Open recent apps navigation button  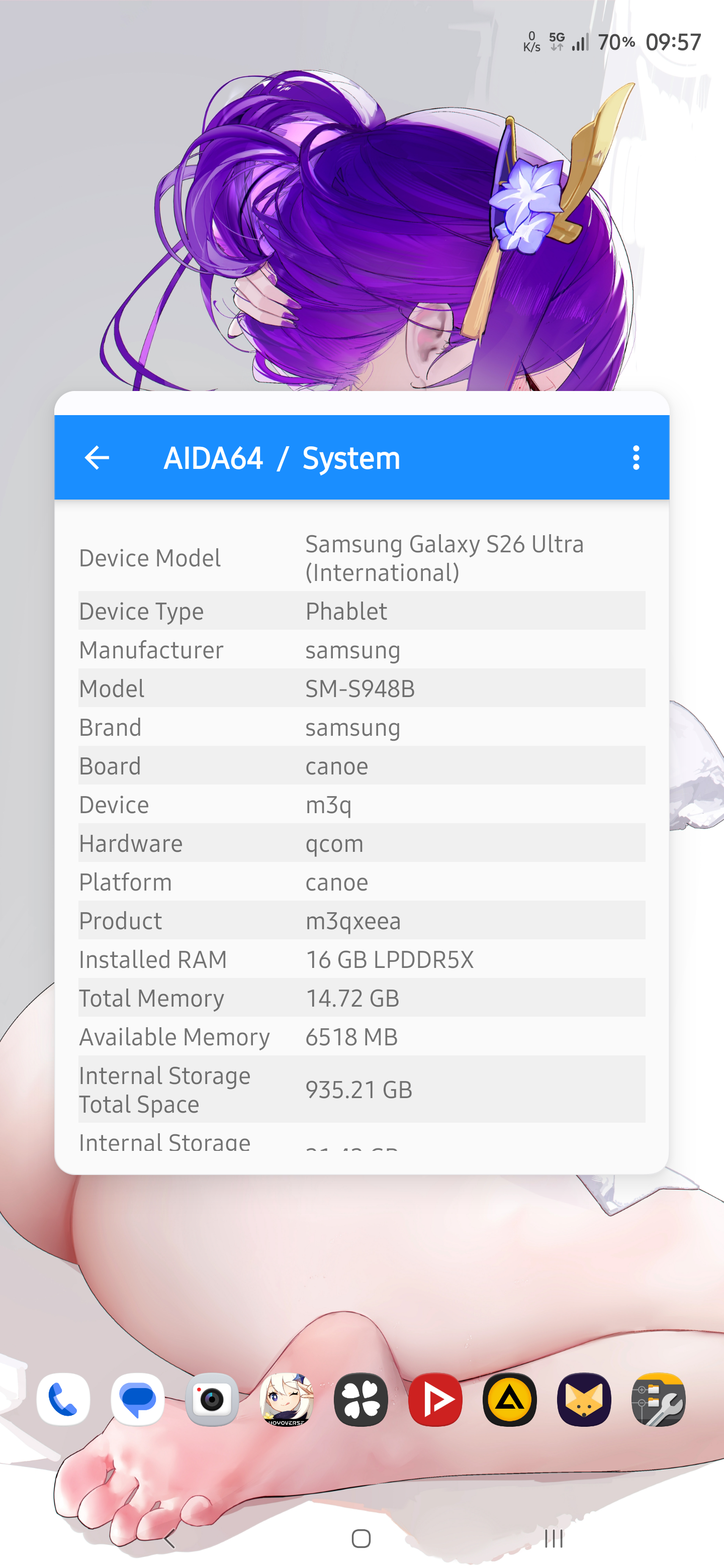click(x=554, y=1538)
